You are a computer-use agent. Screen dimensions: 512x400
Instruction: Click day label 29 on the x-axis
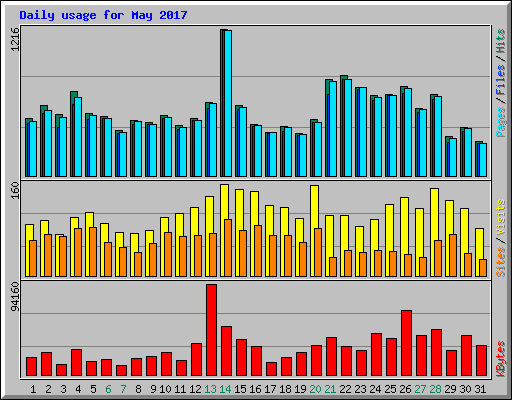coord(450,389)
